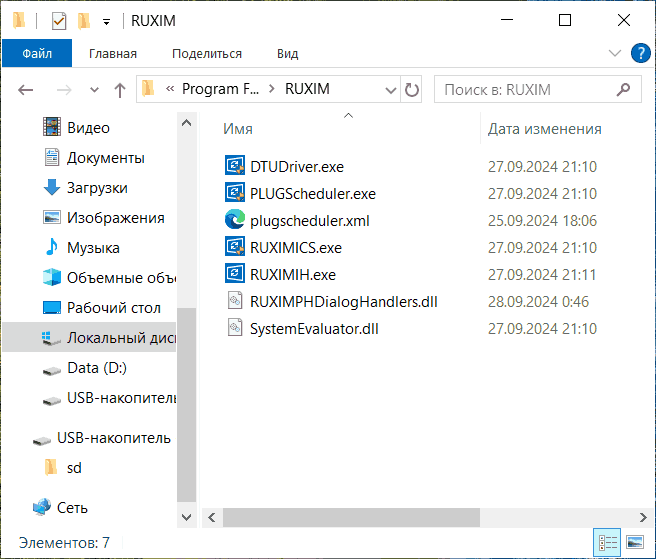The width and height of the screenshot is (656, 559).
Task: Select Data (D:) drive in navigation pane
Action: click(96, 368)
